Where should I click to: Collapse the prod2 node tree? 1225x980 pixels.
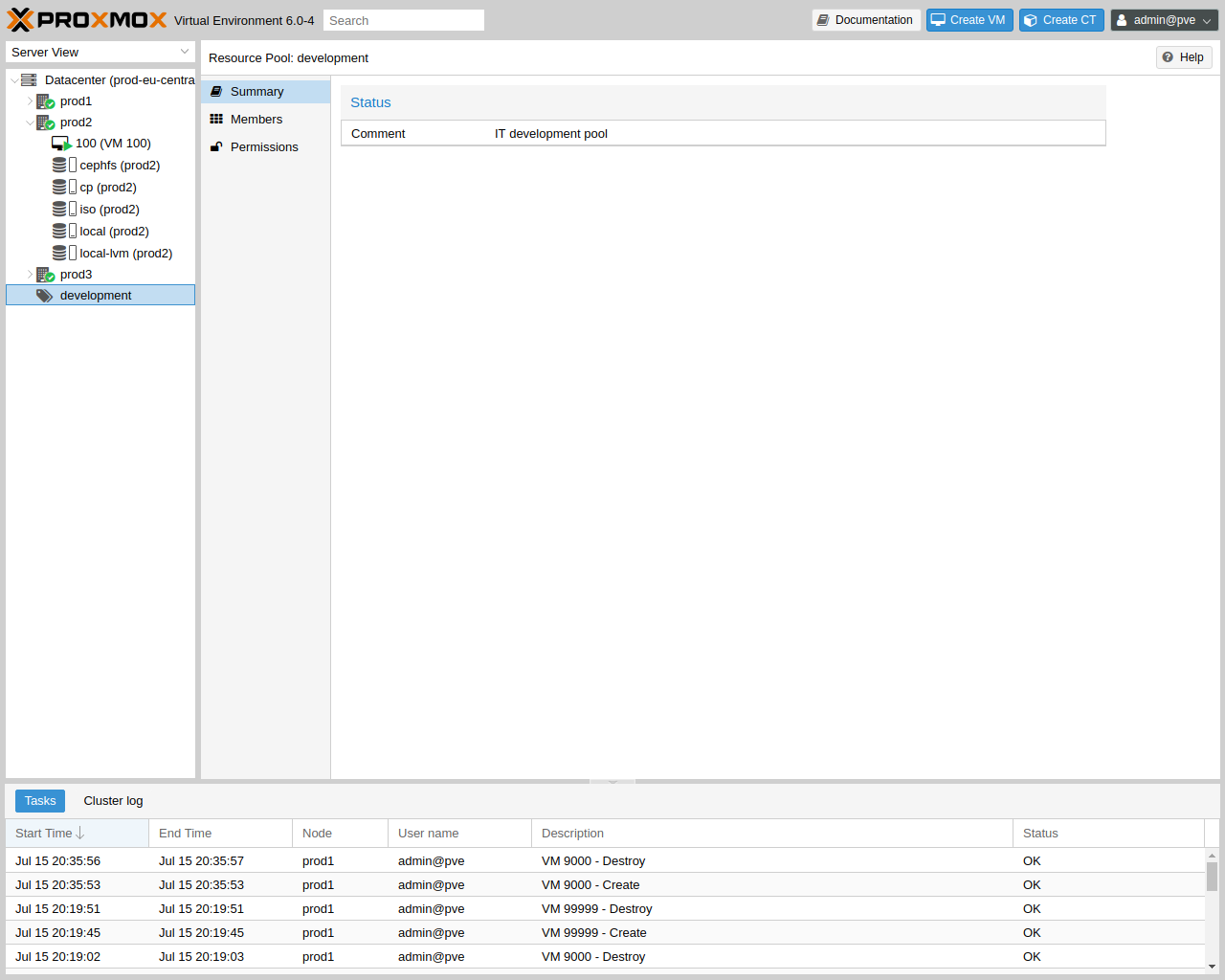[30, 122]
